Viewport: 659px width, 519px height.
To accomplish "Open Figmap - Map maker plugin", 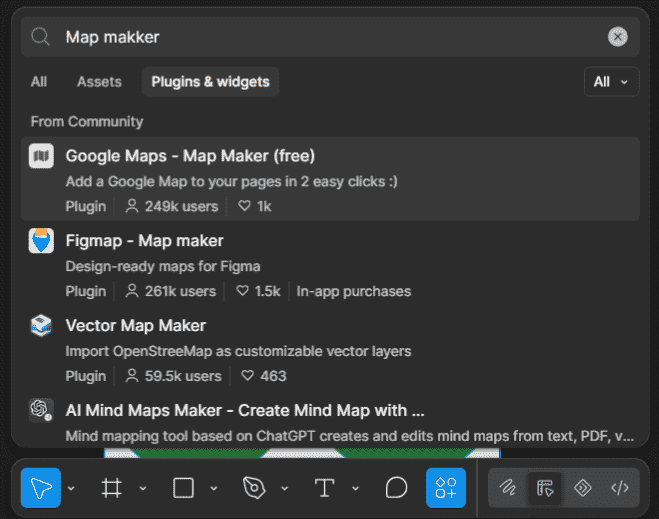I will click(x=330, y=264).
